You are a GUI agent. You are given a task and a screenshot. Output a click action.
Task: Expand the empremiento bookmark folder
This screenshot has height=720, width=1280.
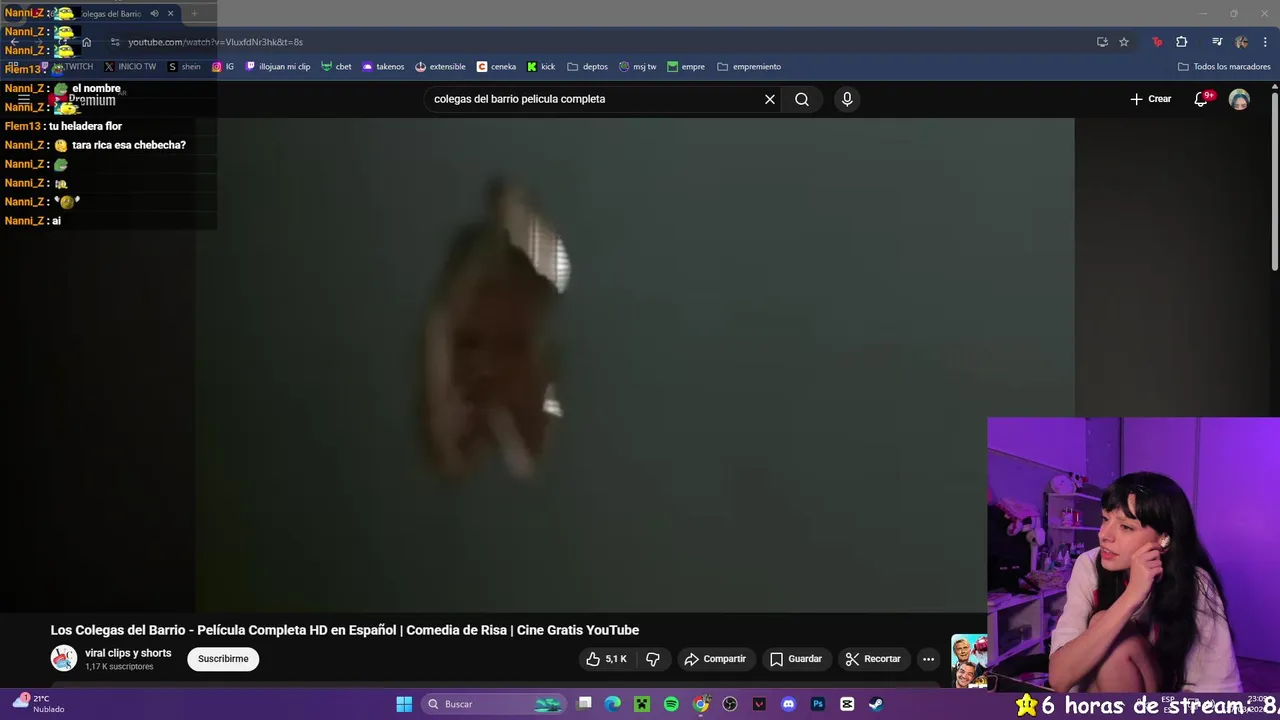[x=749, y=67]
